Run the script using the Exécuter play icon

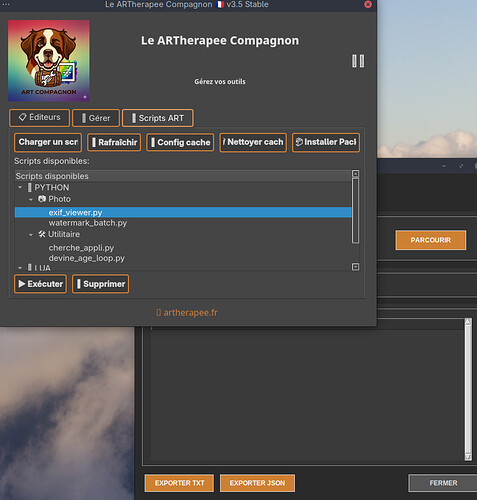click(x=22, y=284)
